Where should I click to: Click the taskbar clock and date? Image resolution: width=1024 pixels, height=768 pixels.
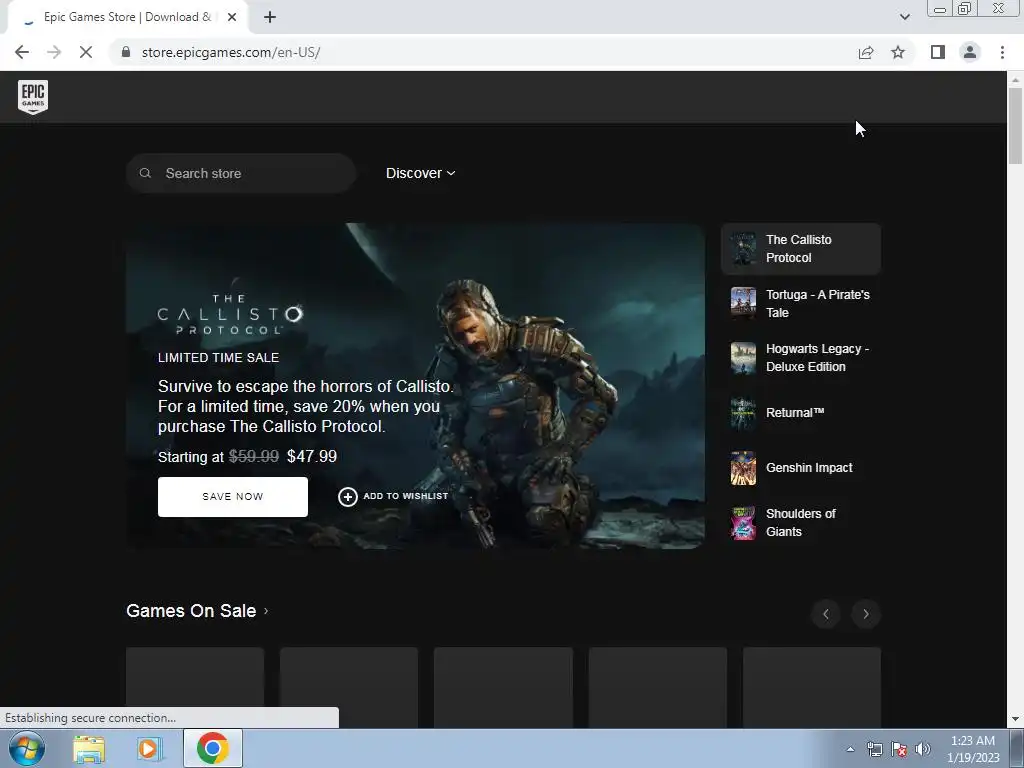pos(973,749)
